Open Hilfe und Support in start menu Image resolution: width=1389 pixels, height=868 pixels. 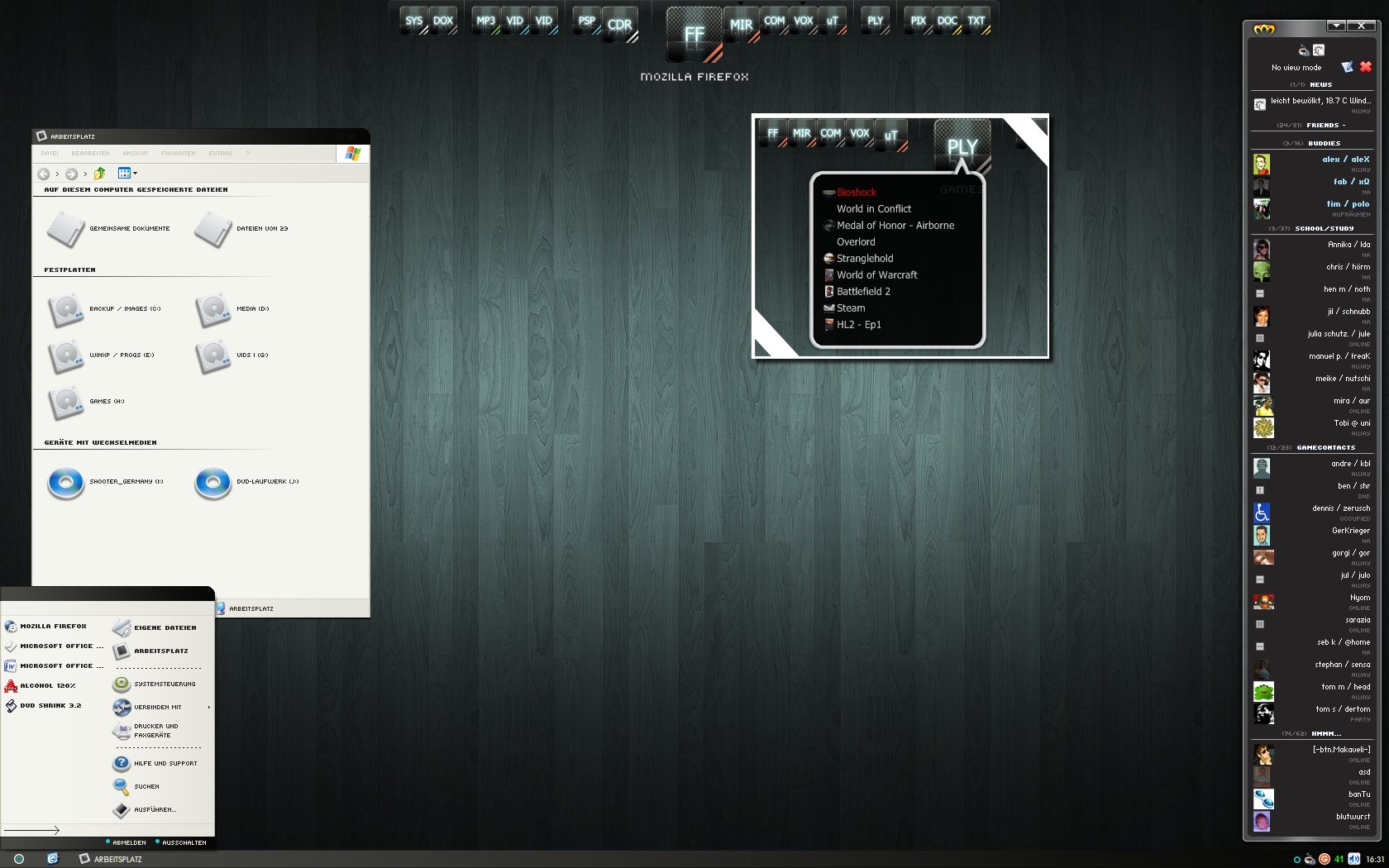coord(155,763)
